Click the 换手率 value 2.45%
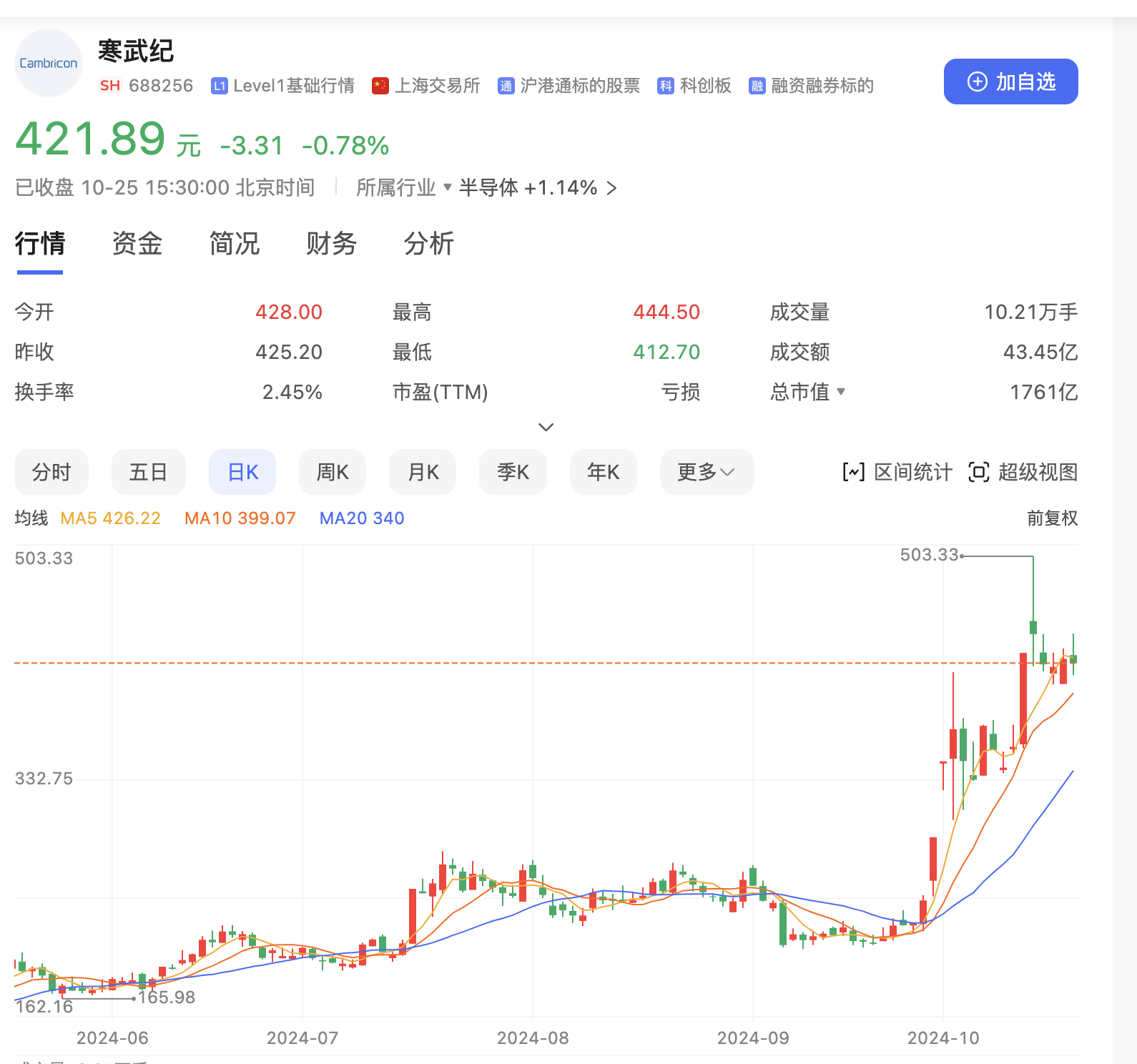The height and width of the screenshot is (1064, 1137). (292, 392)
